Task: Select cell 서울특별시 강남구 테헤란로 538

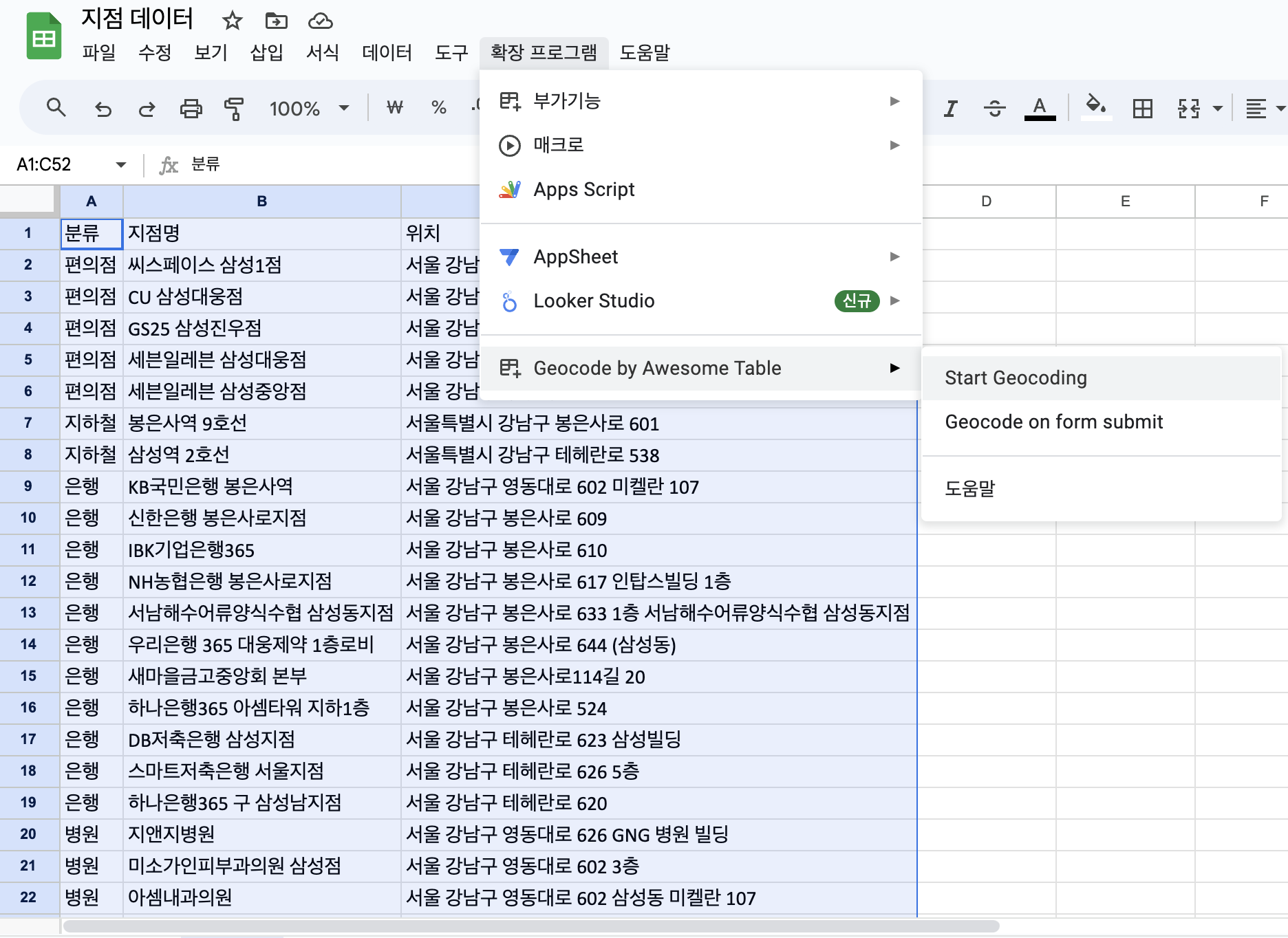Action: point(659,455)
